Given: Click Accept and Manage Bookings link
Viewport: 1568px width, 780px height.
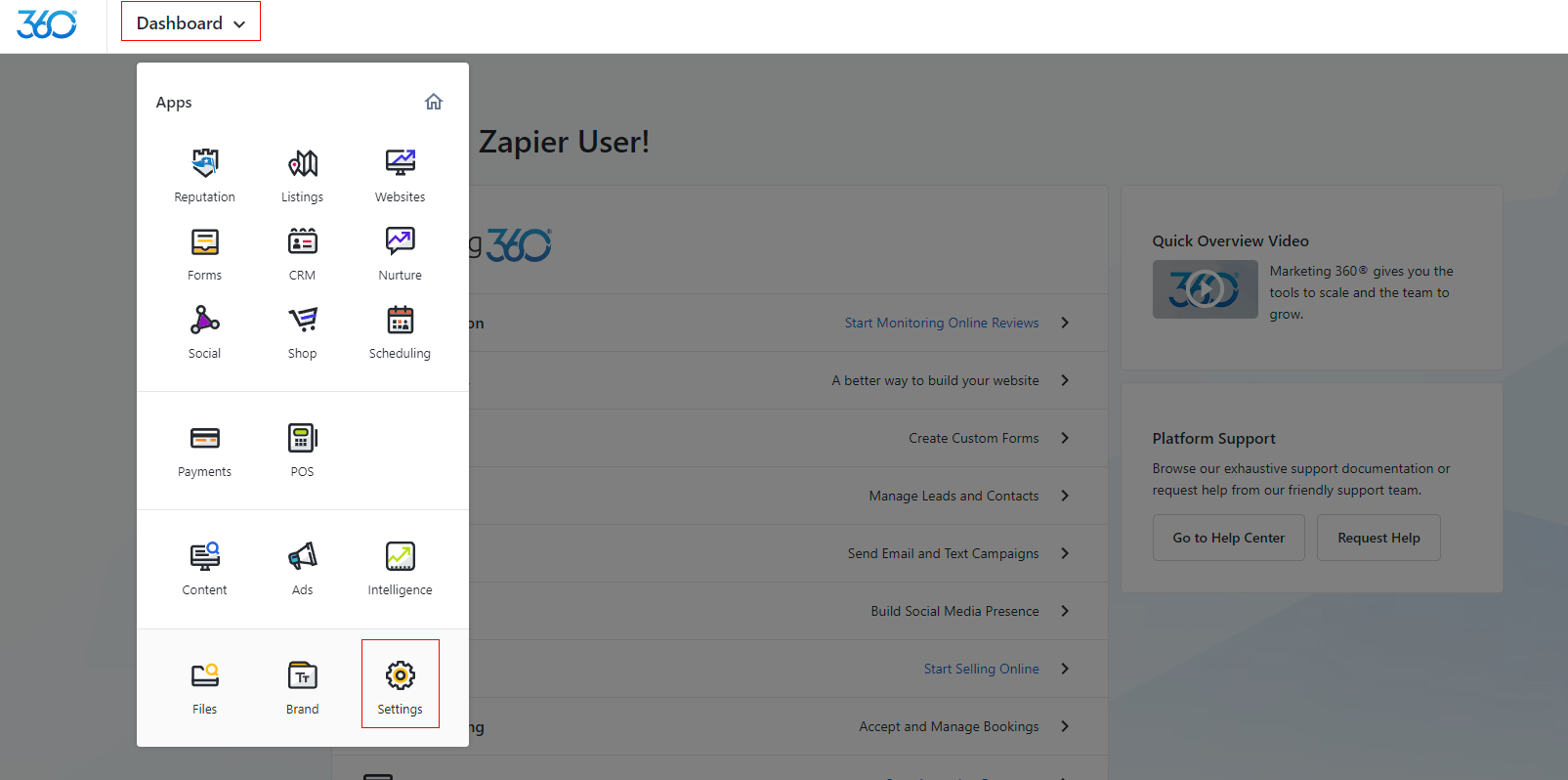Looking at the screenshot, I should pos(949,726).
